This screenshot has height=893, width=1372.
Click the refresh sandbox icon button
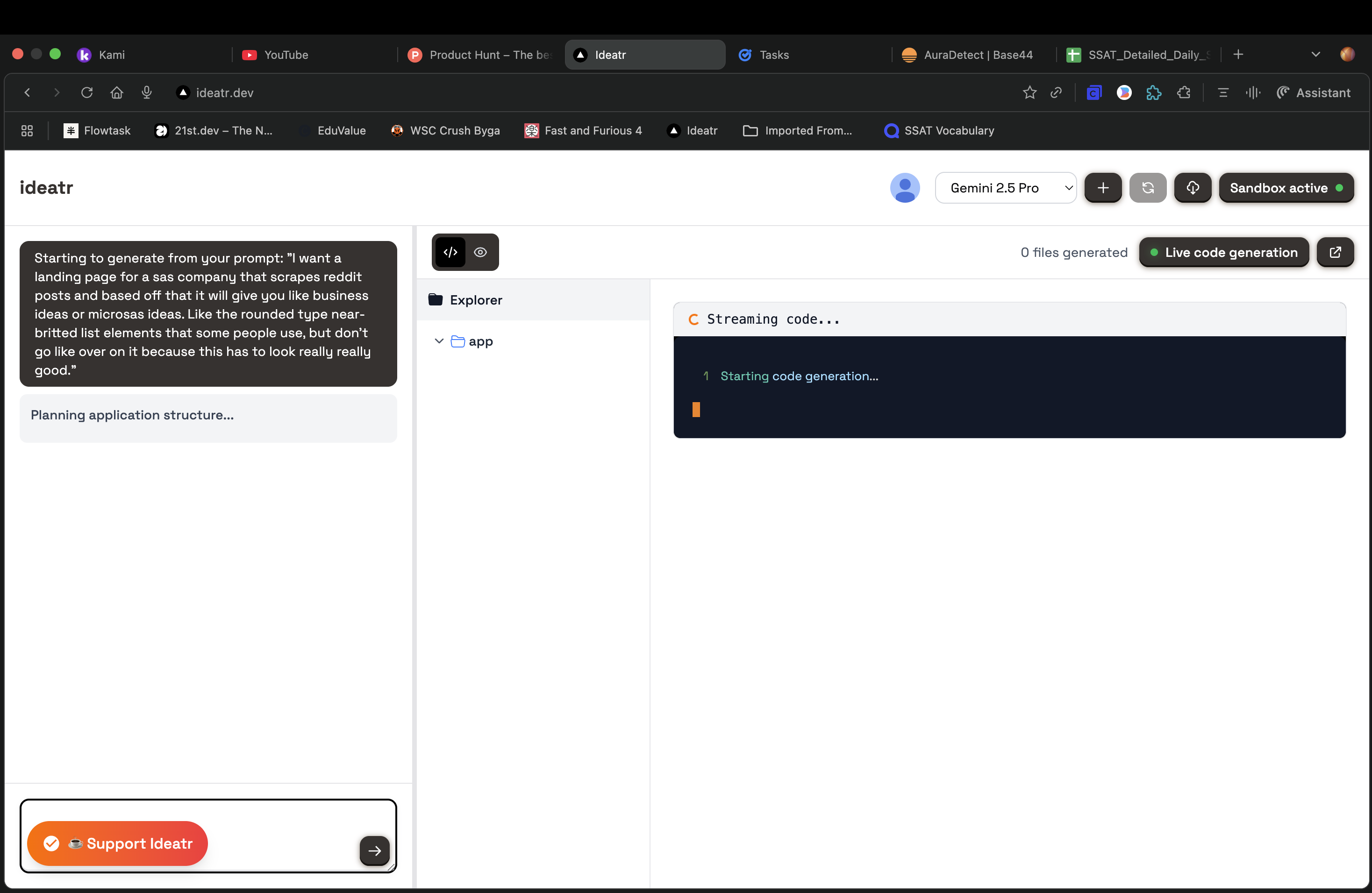pyautogui.click(x=1147, y=188)
